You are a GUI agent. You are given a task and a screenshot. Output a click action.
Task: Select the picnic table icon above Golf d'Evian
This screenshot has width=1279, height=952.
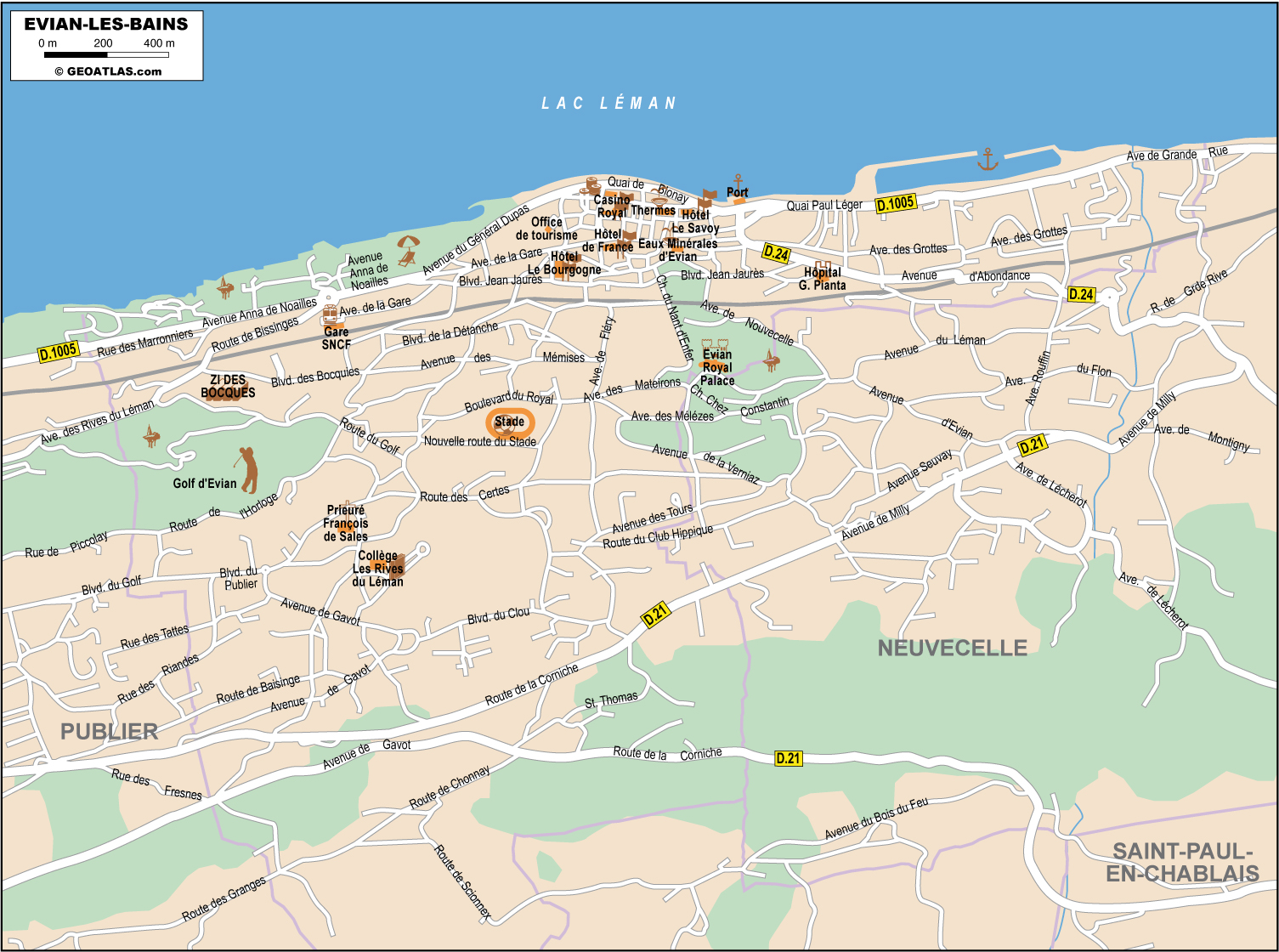[150, 436]
